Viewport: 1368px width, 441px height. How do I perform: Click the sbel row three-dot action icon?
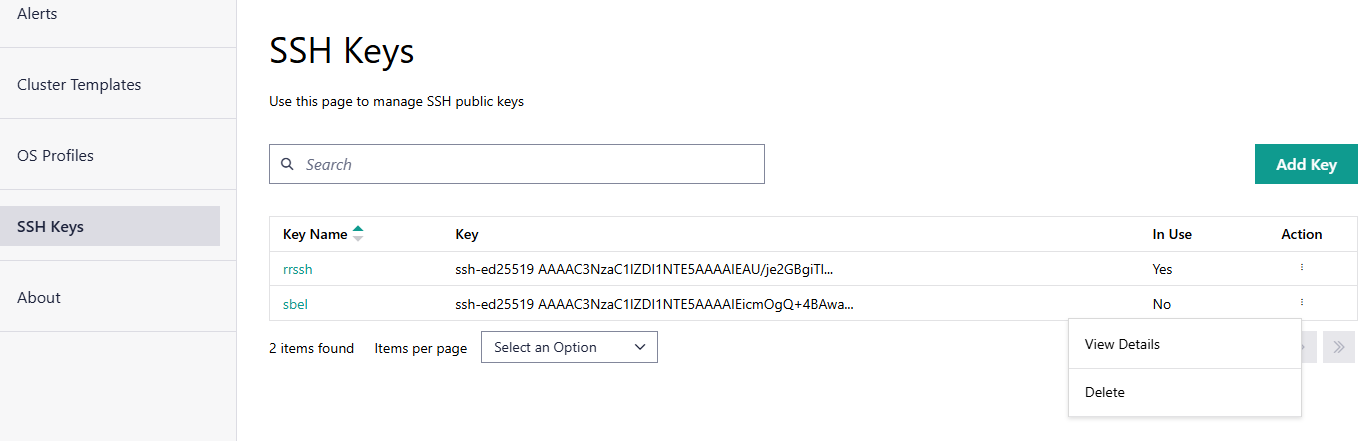click(1301, 302)
